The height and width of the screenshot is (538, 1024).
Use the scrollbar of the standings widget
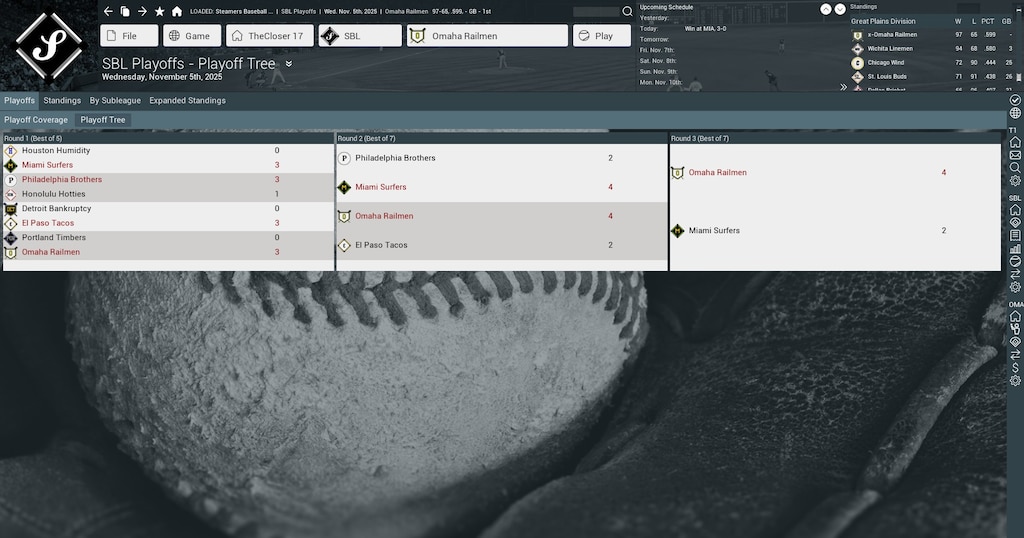click(x=1019, y=77)
